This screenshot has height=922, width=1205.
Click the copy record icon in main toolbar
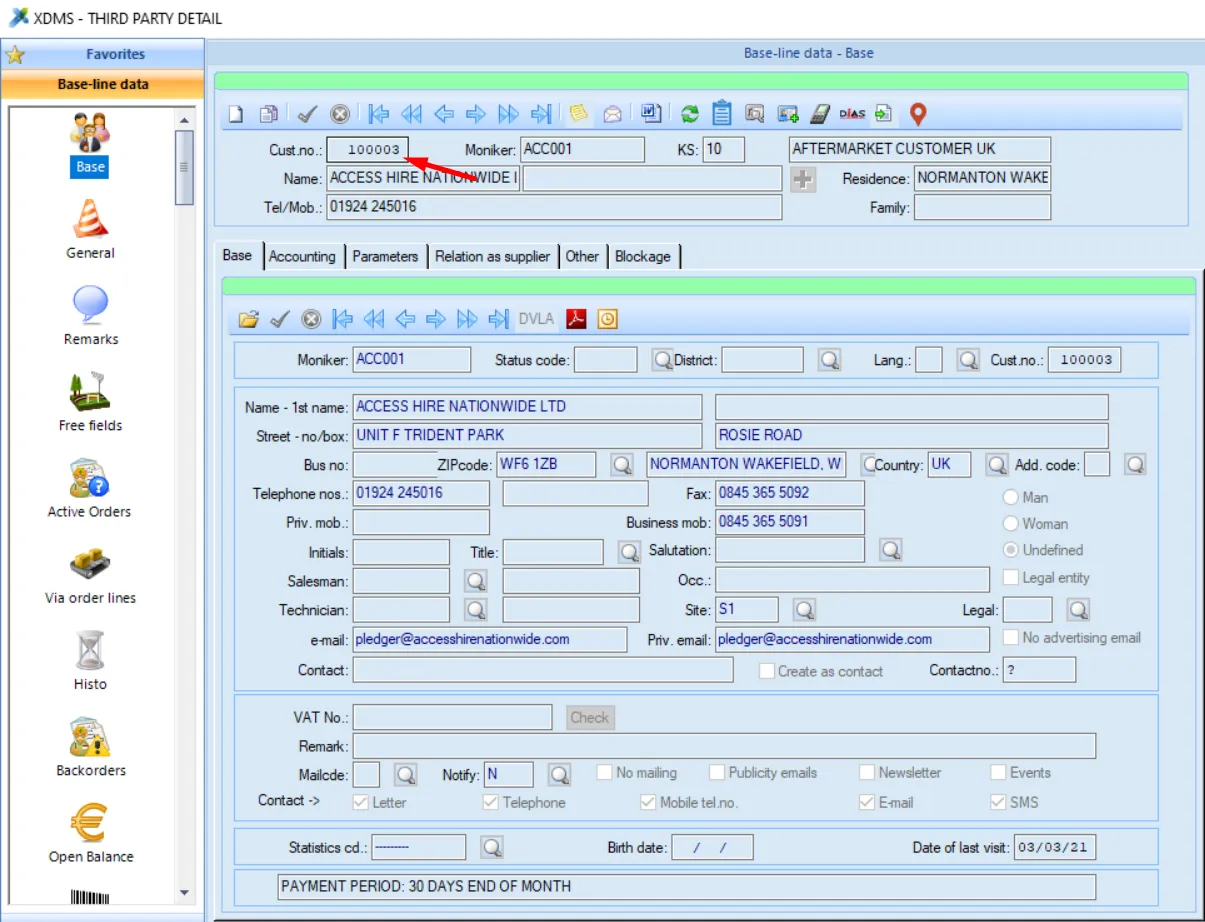(268, 114)
